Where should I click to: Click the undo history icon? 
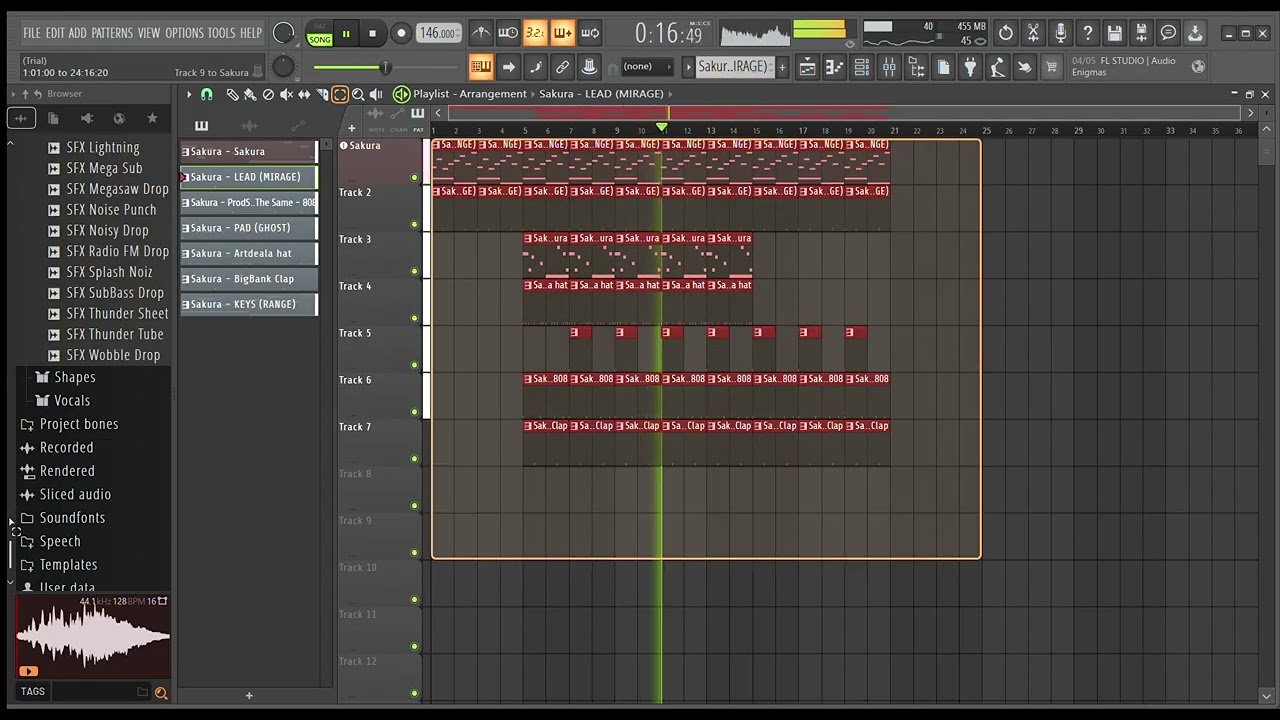coord(1006,33)
